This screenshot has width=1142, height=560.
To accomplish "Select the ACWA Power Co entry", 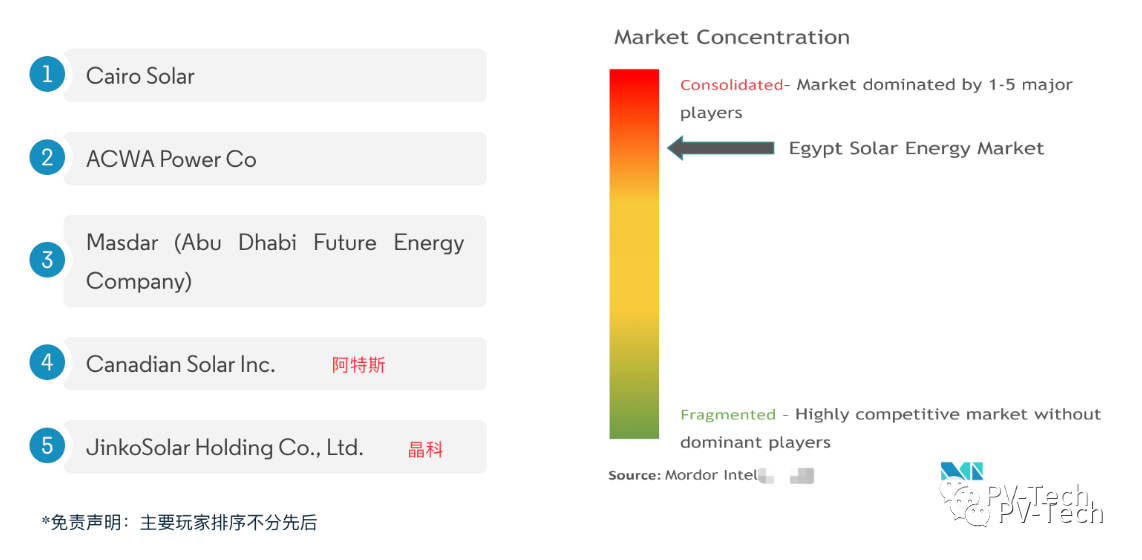I will pyautogui.click(x=275, y=159).
